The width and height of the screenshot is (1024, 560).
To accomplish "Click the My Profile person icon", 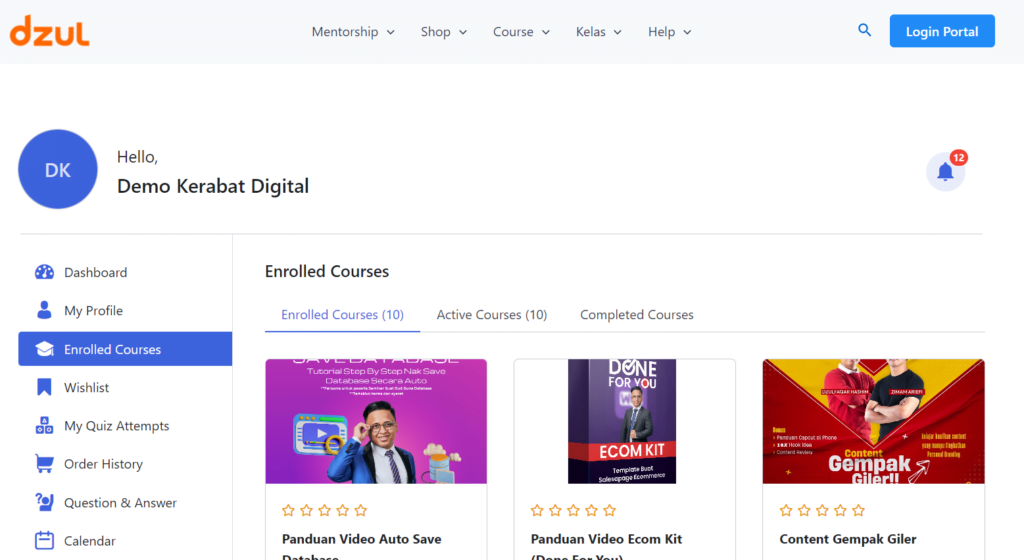I will pyautogui.click(x=44, y=310).
